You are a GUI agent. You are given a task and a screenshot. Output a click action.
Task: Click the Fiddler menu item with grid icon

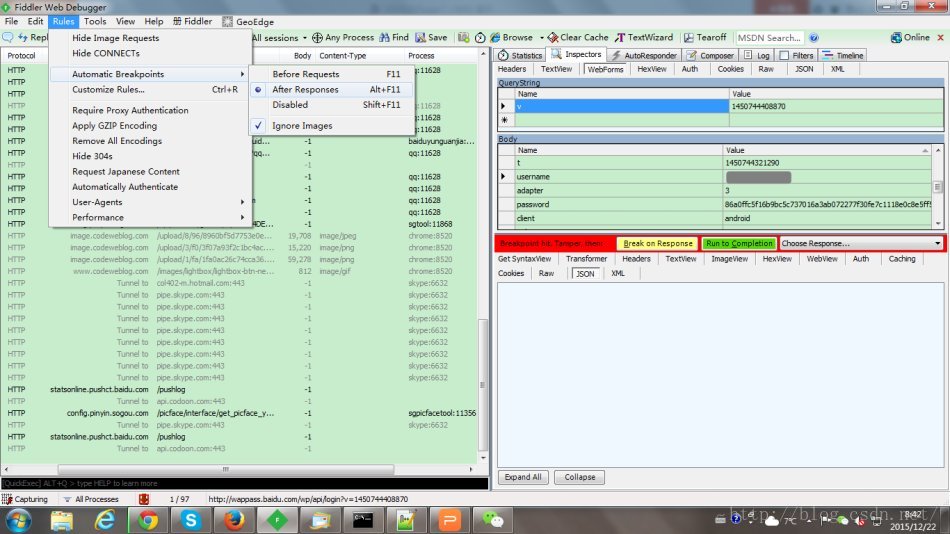[x=193, y=21]
